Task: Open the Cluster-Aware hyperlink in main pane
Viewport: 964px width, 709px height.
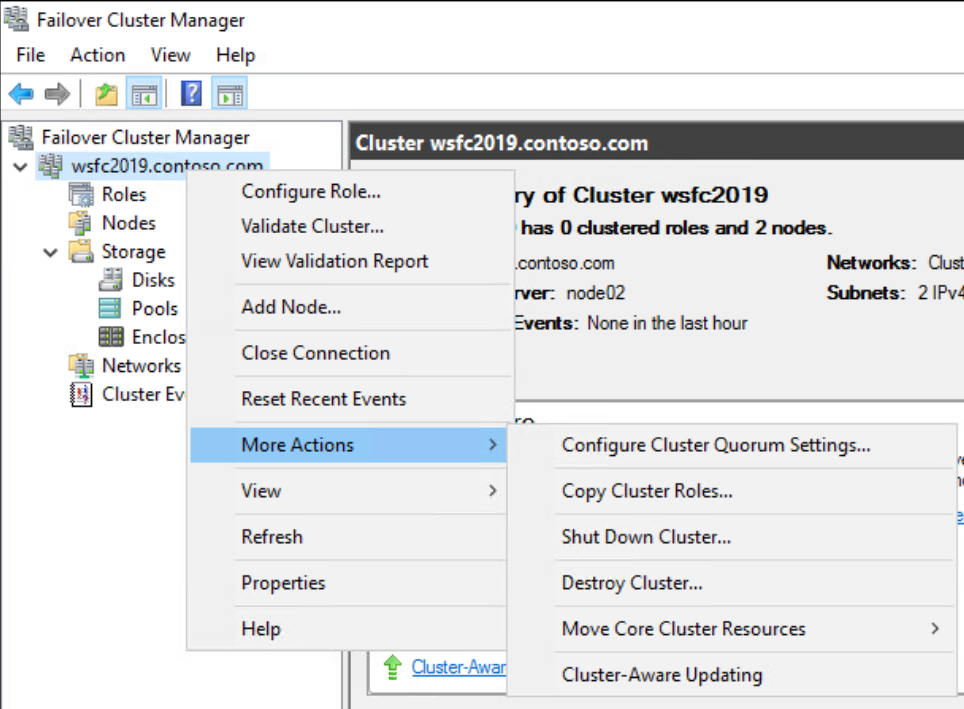Action: [459, 667]
